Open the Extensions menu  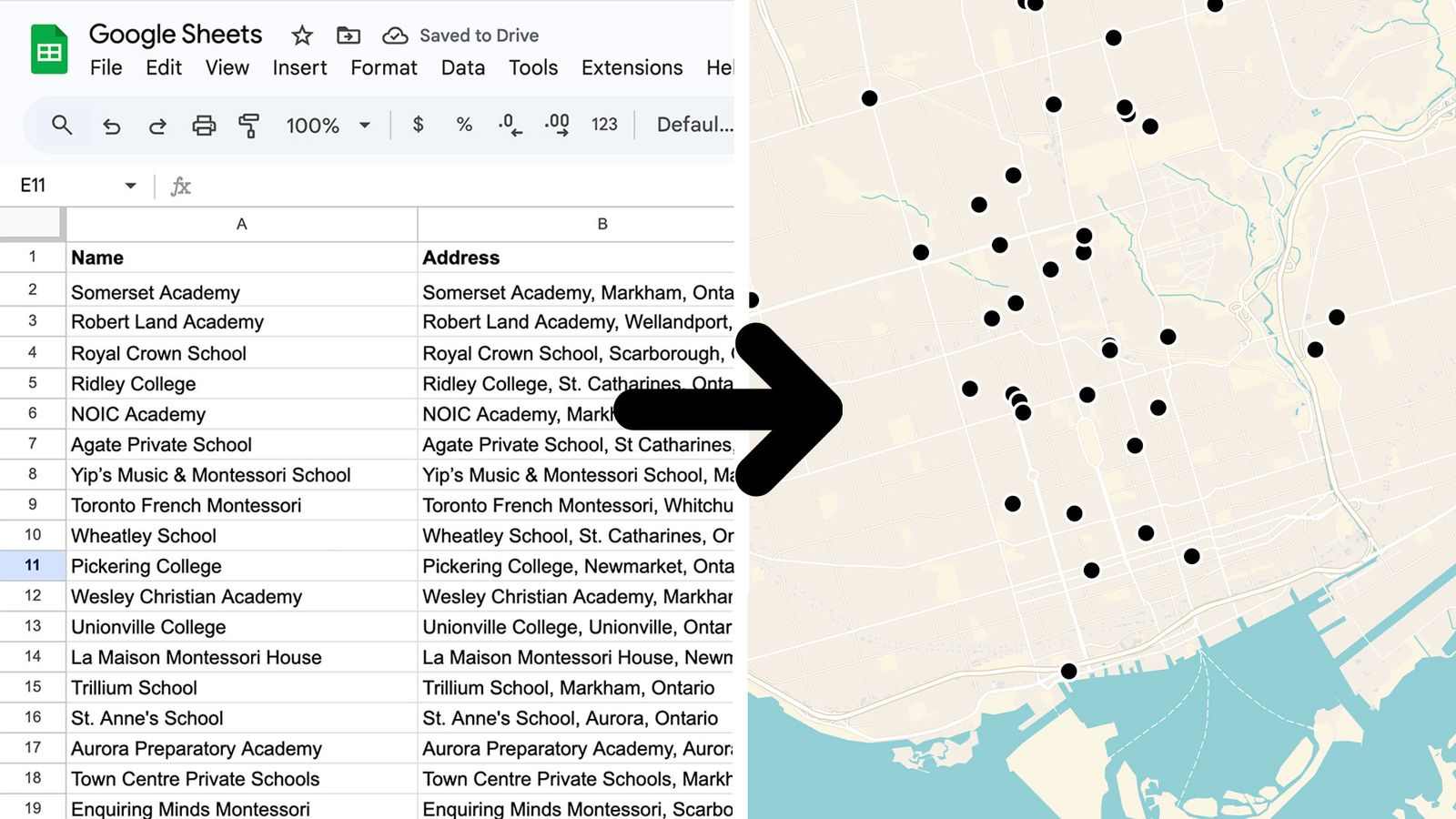[632, 67]
